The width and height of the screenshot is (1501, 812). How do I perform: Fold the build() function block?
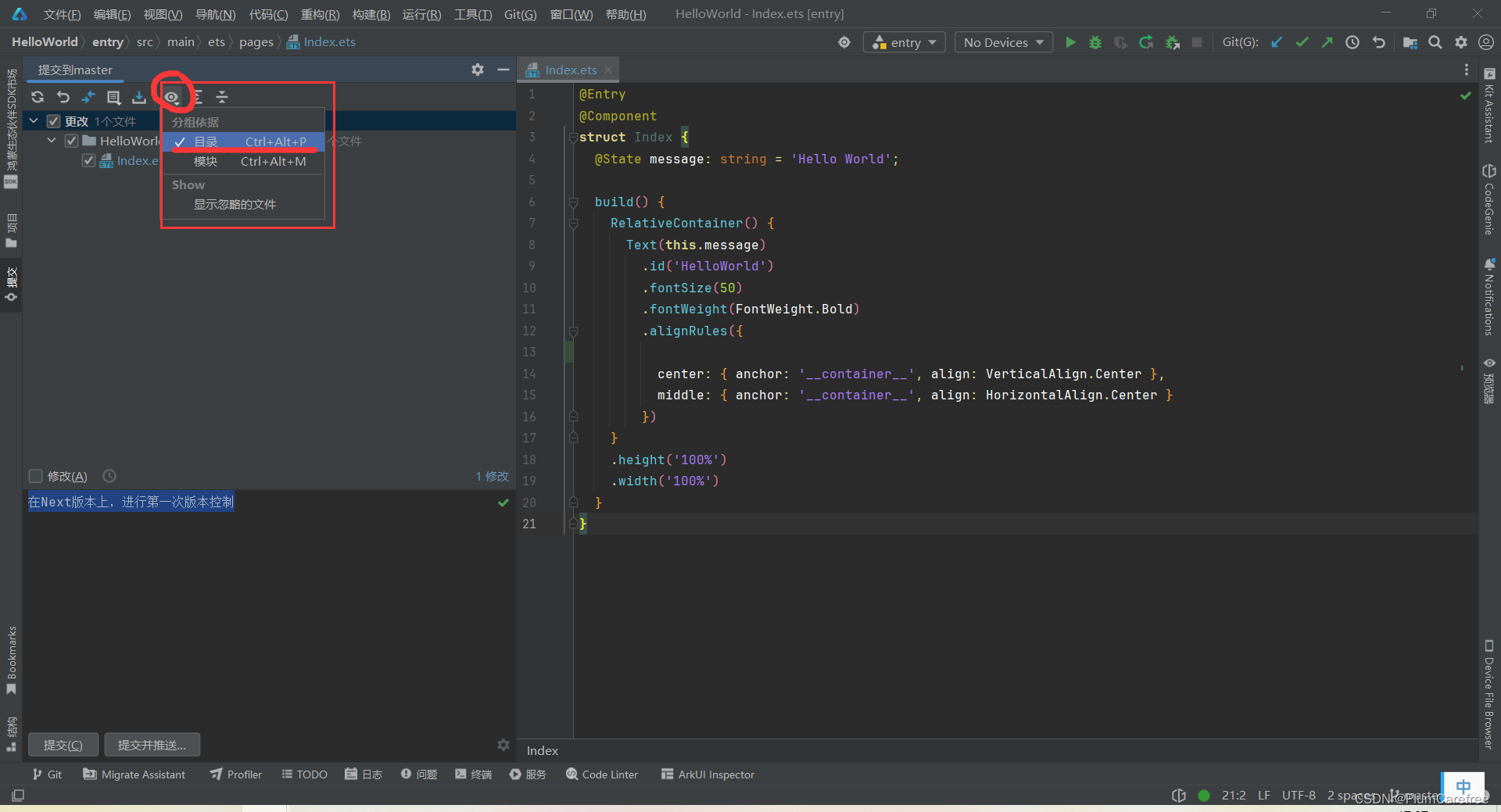[x=573, y=202]
